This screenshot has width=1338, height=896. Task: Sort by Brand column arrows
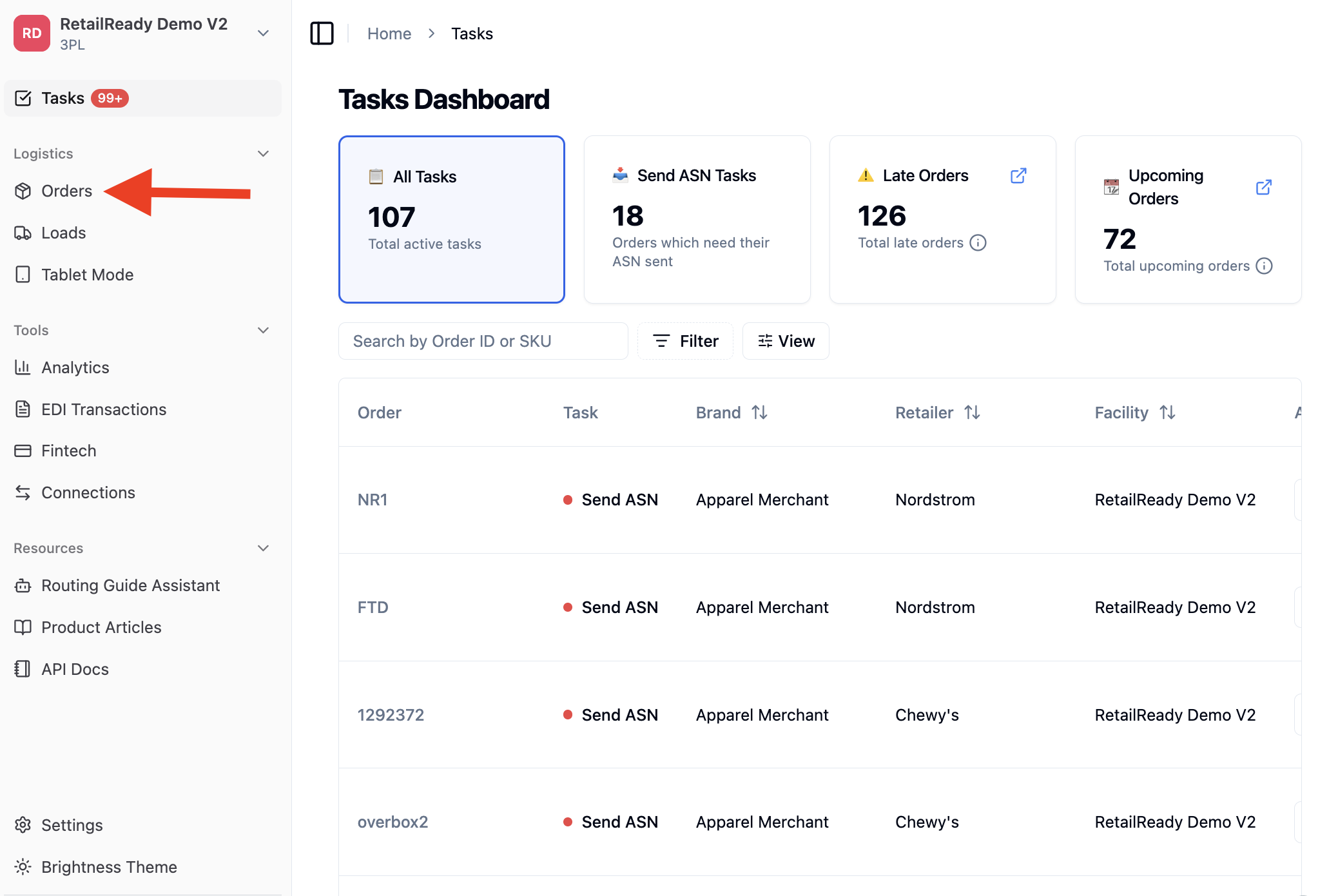[x=760, y=413]
